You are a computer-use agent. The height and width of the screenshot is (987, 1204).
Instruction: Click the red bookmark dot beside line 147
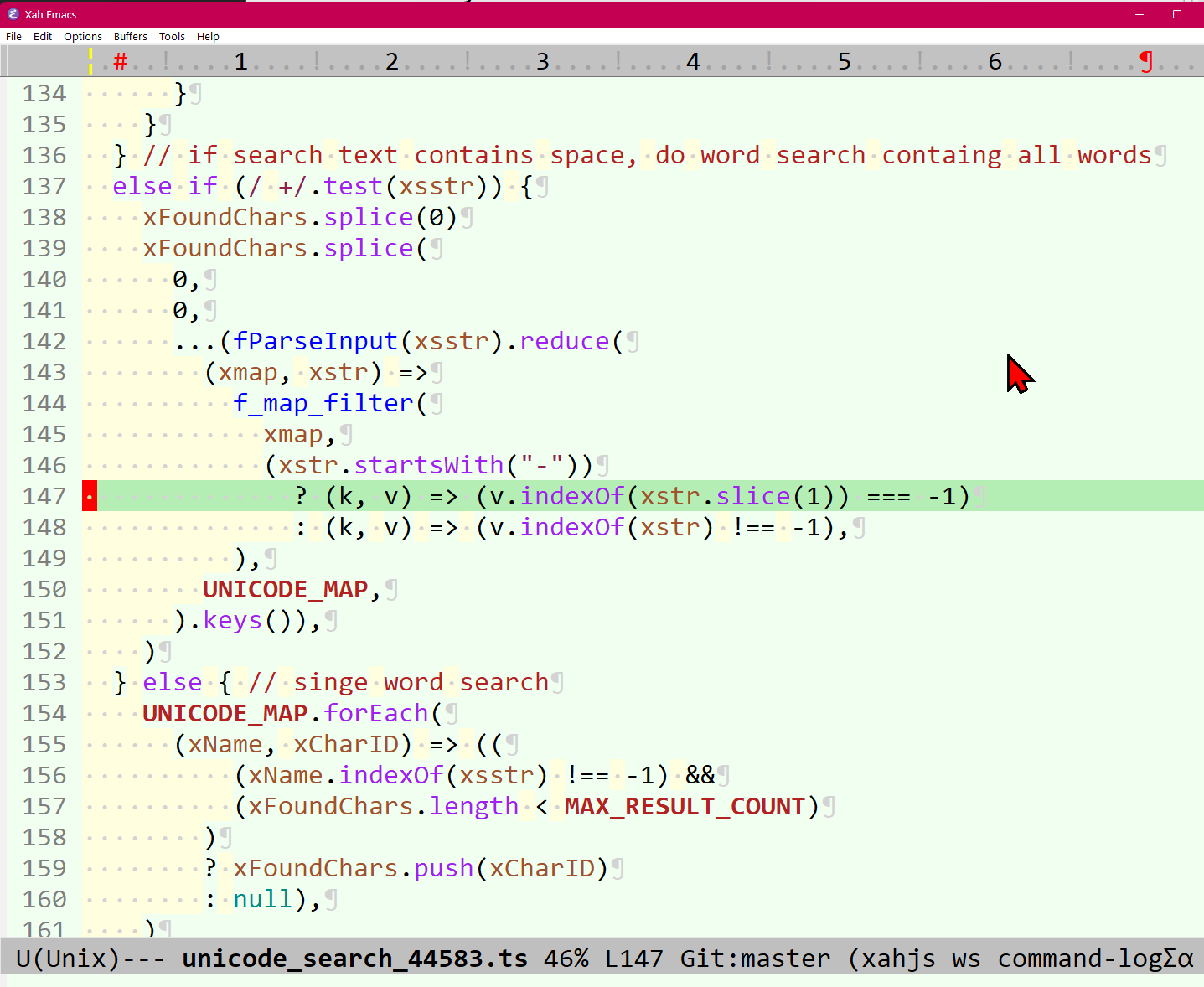click(x=89, y=495)
